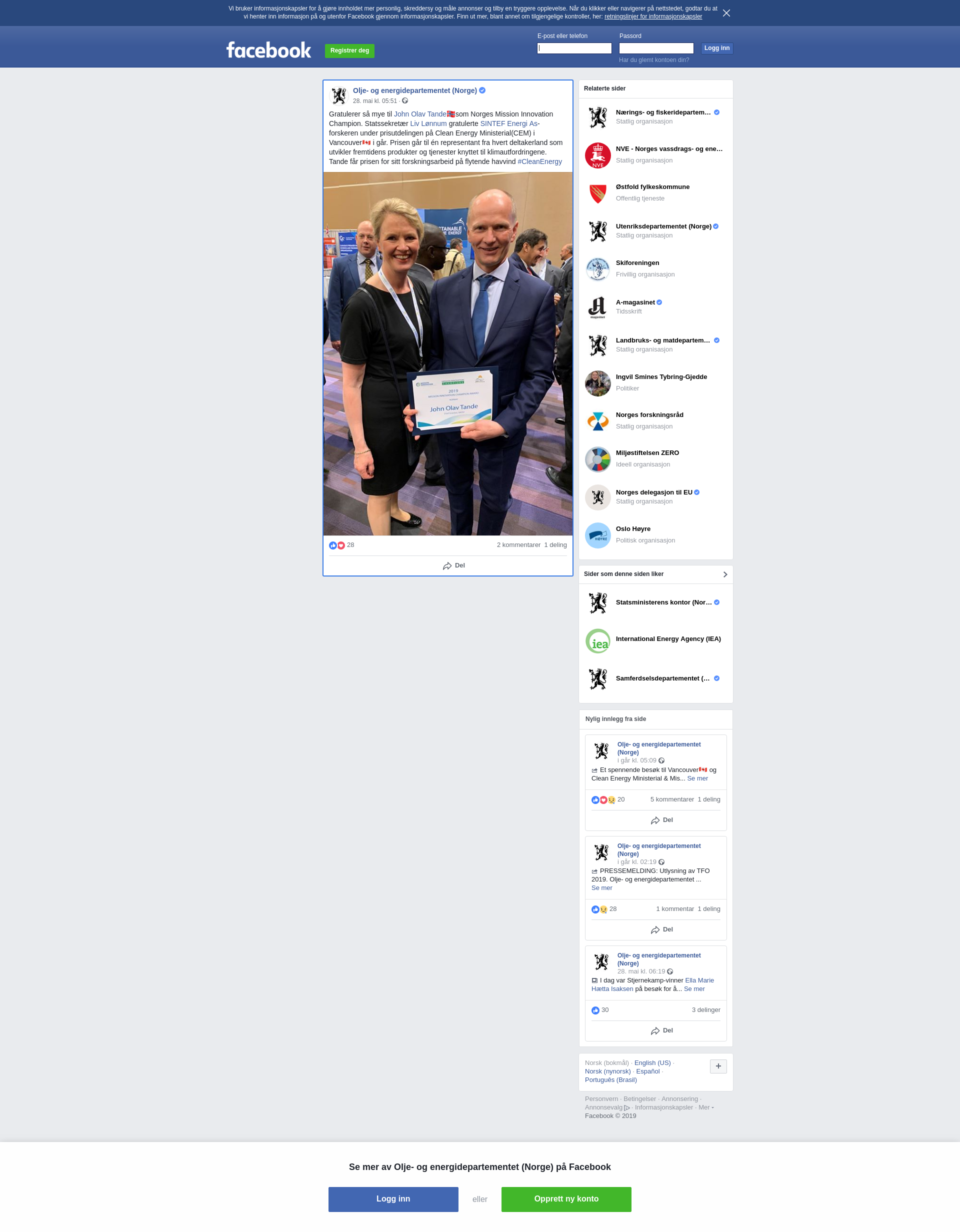Image resolution: width=960 pixels, height=1232 pixels.
Task: Open the Oslo Høyre page logo
Action: tap(598, 535)
